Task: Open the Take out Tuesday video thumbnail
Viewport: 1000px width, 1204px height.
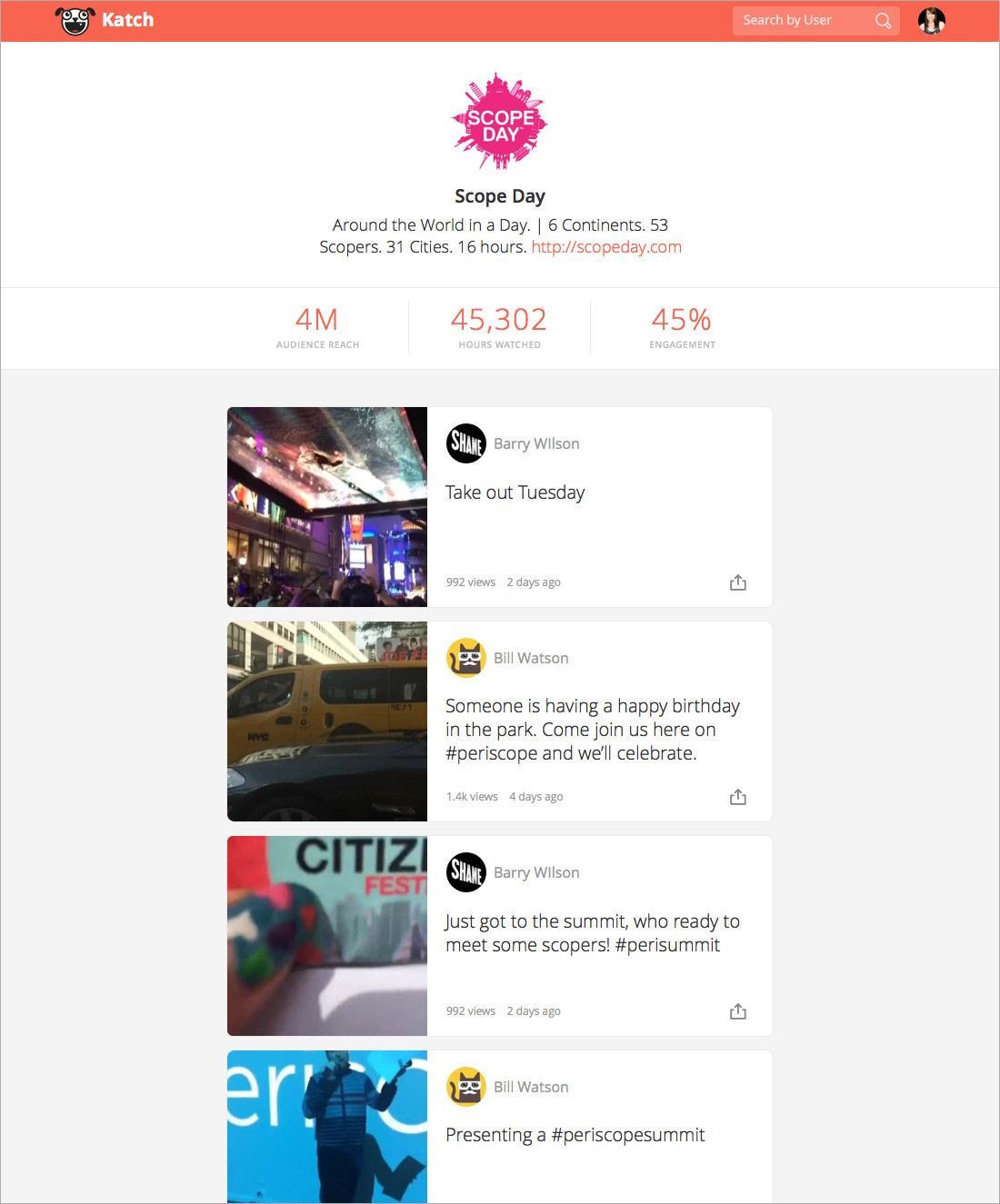Action: [327, 507]
